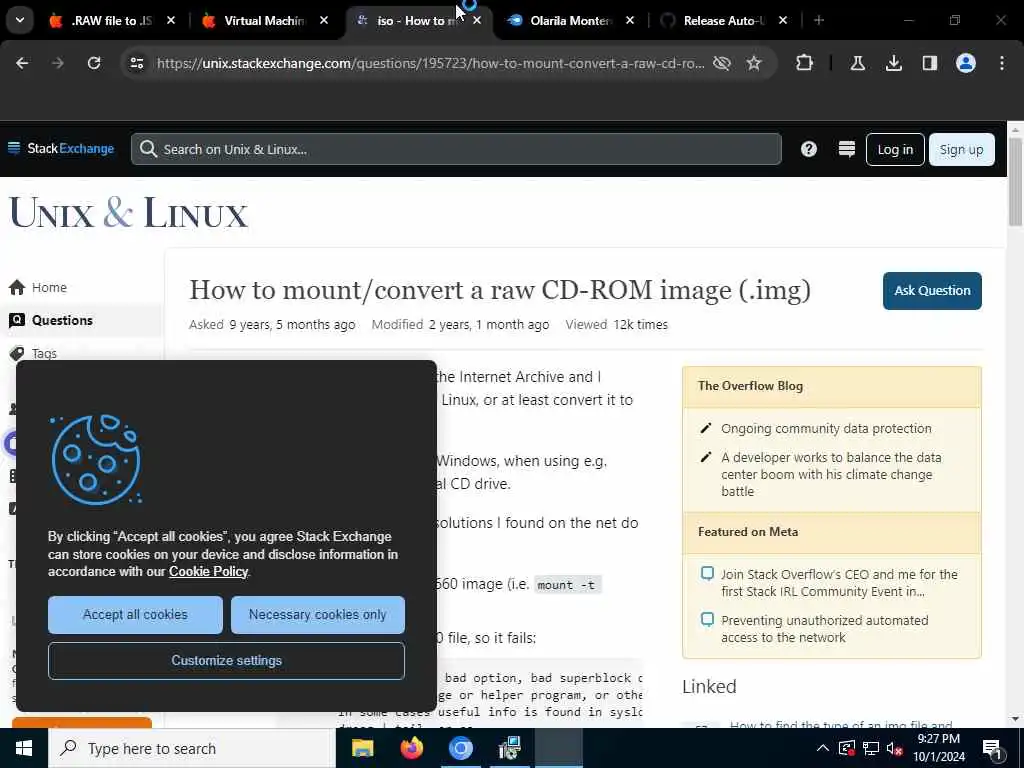The width and height of the screenshot is (1024, 768).
Task: Go back to the previous page
Action: (22, 63)
